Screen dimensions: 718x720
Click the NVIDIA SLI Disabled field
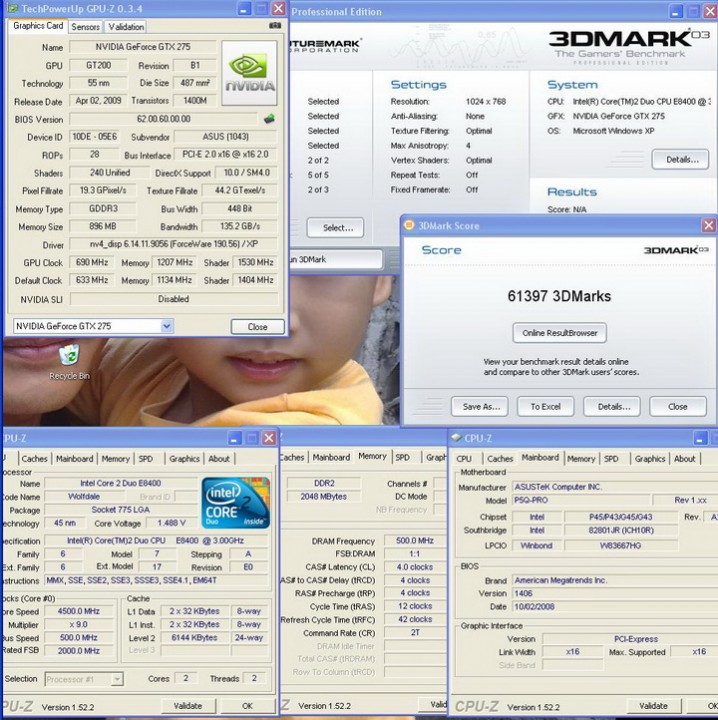click(x=174, y=299)
